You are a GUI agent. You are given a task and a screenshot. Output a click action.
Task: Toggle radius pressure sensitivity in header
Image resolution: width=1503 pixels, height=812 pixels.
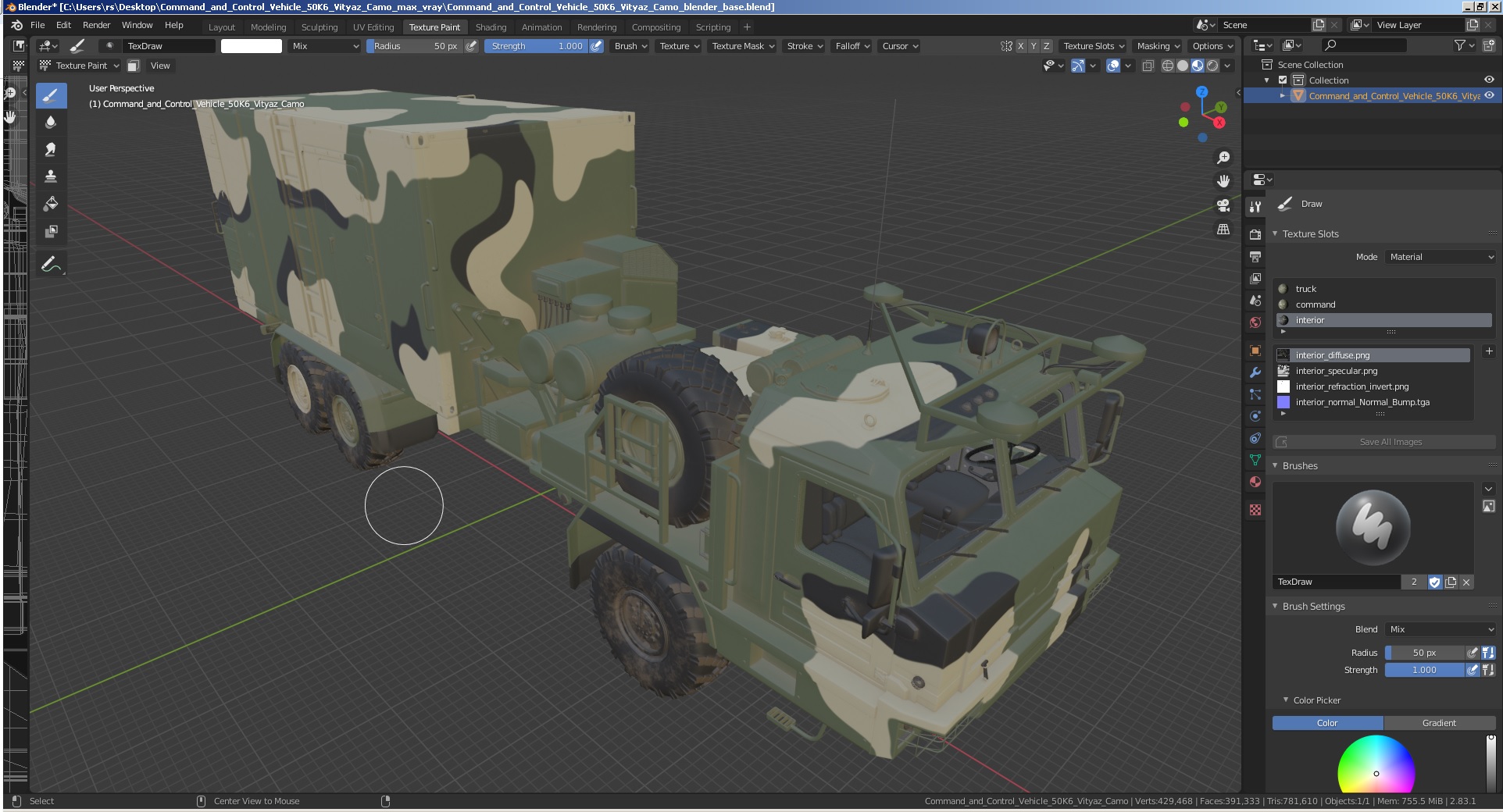(471, 46)
